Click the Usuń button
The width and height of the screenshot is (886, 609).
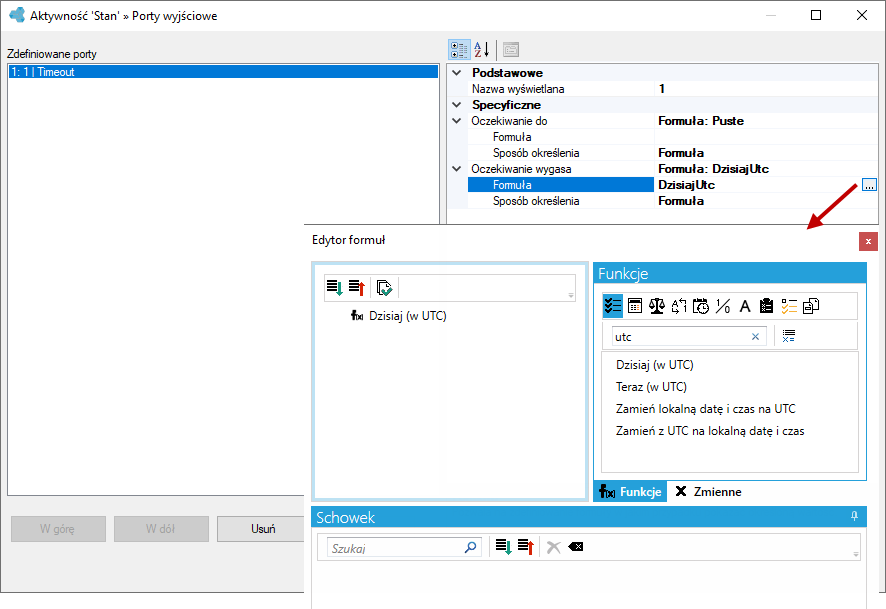pyautogui.click(x=263, y=529)
